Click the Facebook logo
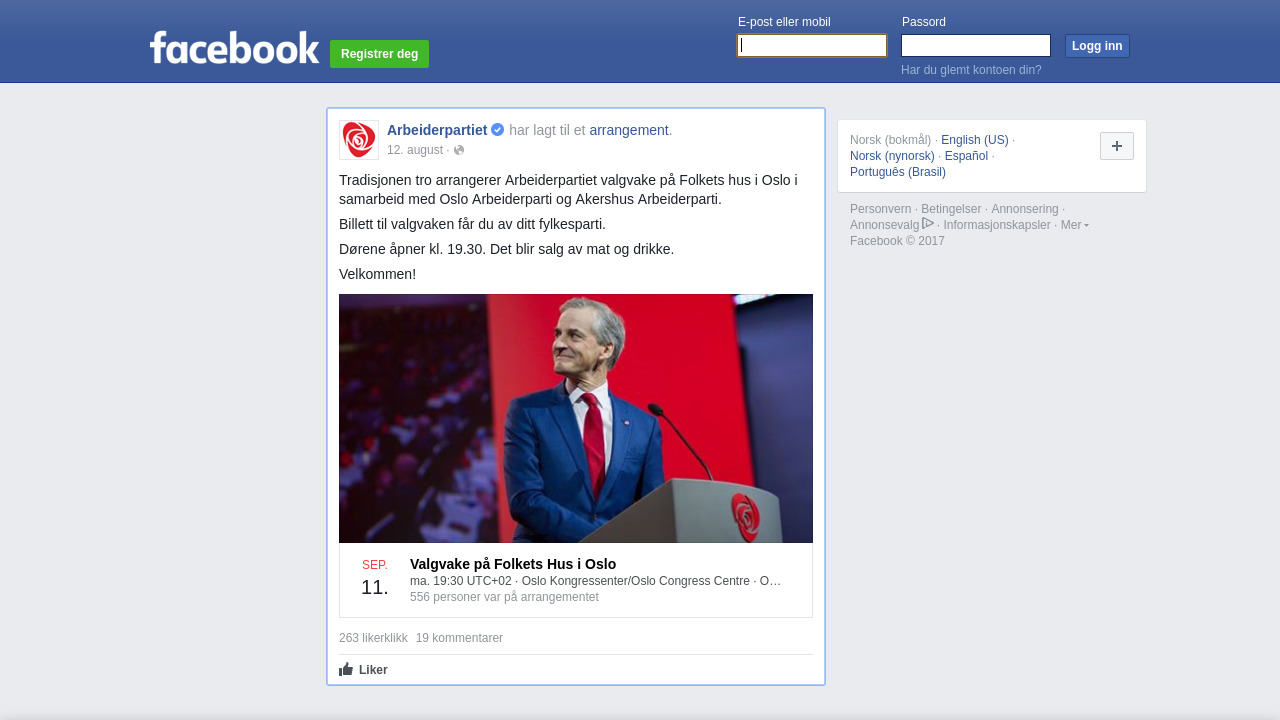Screen dimensions: 1280x720 [x=234, y=47]
